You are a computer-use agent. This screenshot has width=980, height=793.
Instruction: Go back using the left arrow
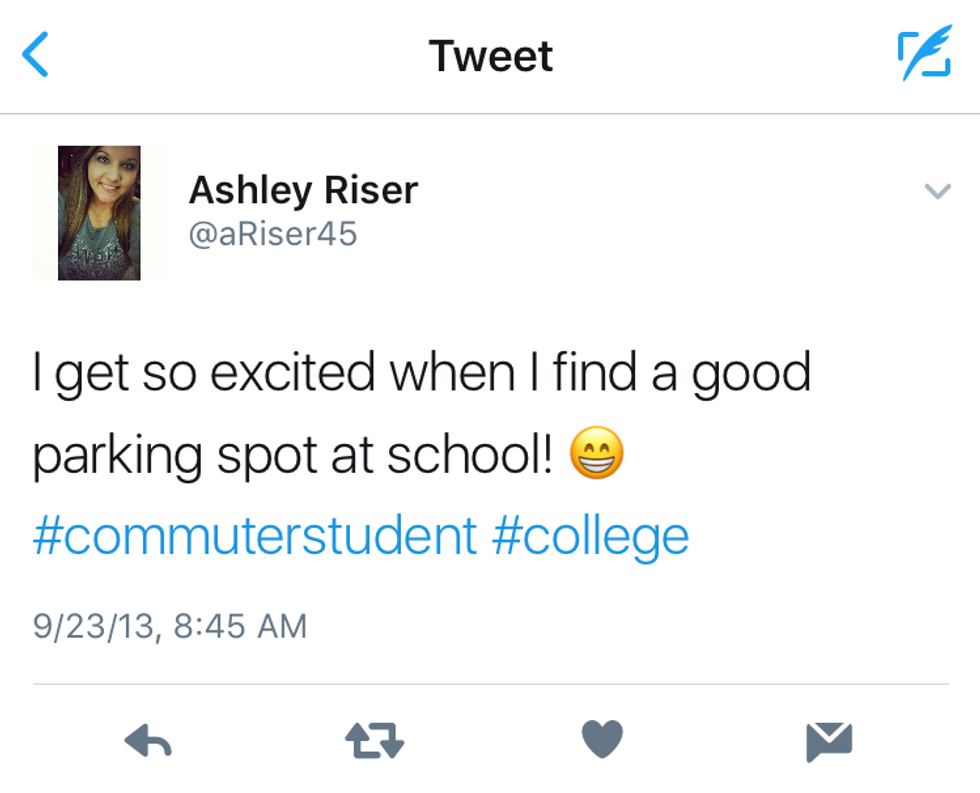[35, 55]
